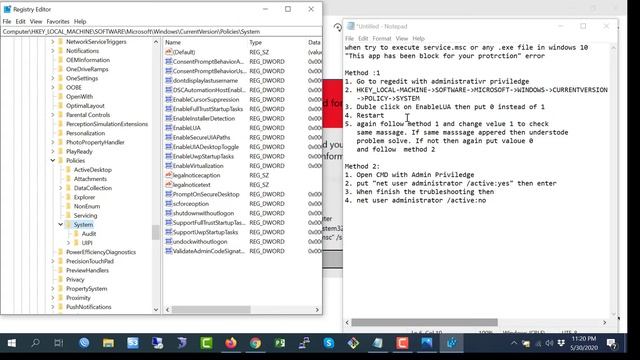Expand the PushNotifications tree node
This screenshot has height=360, width=640.
pos(53,307)
